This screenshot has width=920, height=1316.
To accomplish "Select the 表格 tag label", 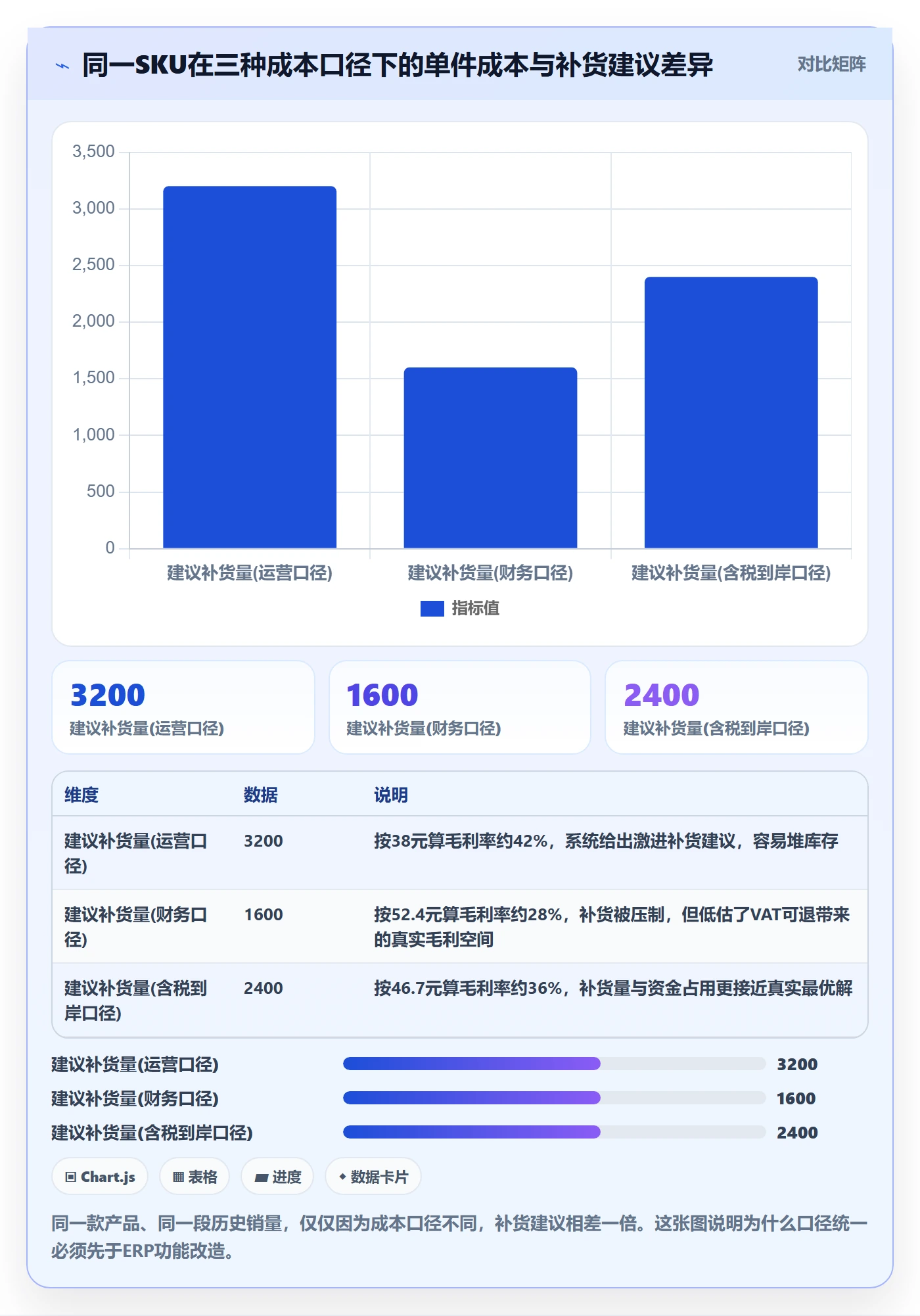I will click(202, 1177).
